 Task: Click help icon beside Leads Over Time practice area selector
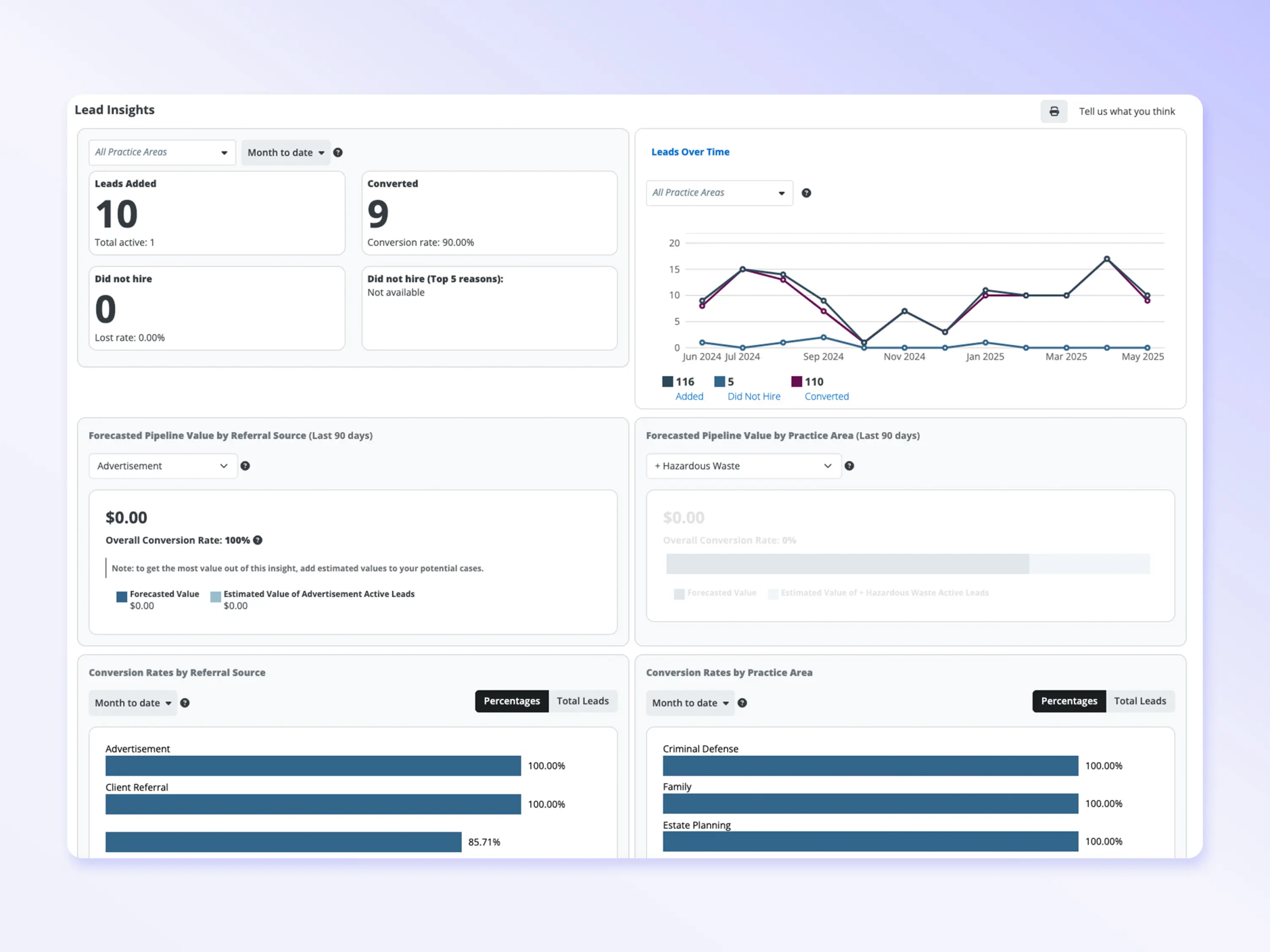[x=806, y=193]
